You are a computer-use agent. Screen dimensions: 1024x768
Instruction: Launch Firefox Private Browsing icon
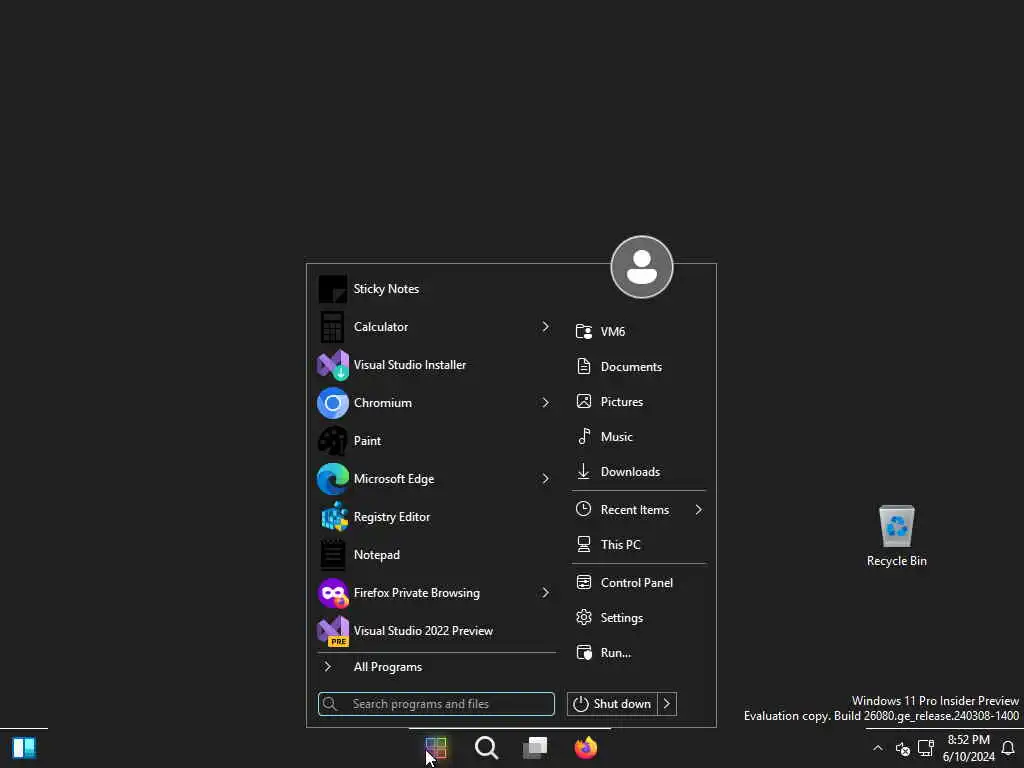pyautogui.click(x=332, y=593)
